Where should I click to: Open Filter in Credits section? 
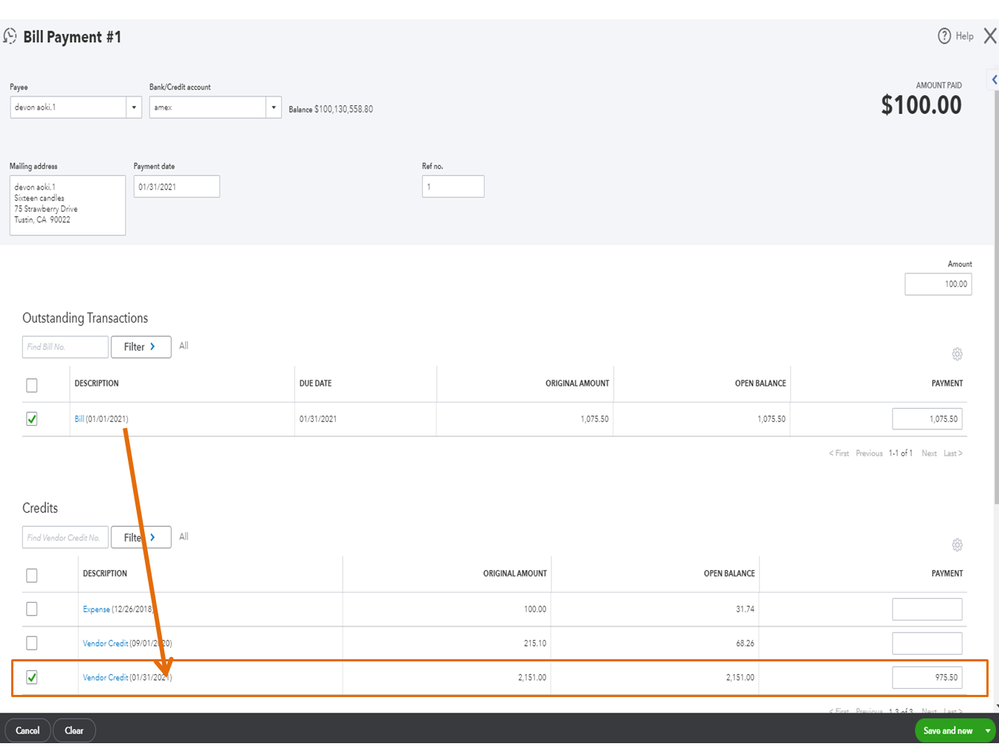(x=141, y=538)
